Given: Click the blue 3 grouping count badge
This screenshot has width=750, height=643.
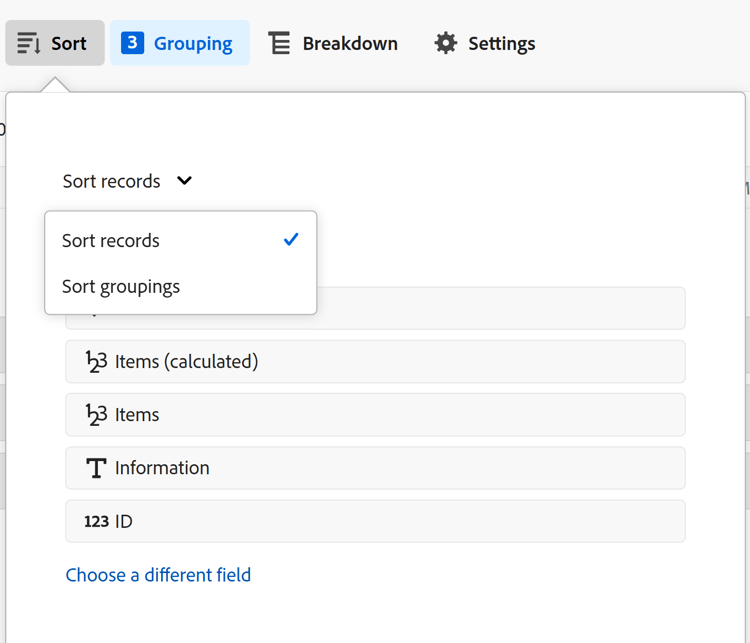Looking at the screenshot, I should pyautogui.click(x=132, y=43).
